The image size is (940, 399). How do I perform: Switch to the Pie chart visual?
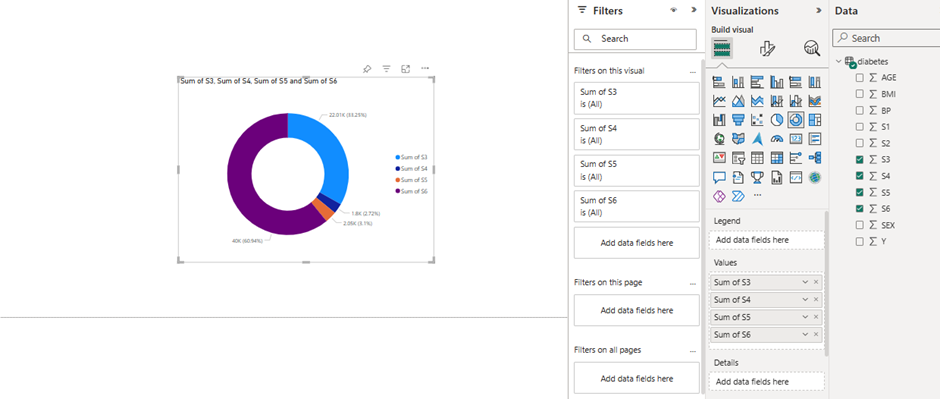777,120
